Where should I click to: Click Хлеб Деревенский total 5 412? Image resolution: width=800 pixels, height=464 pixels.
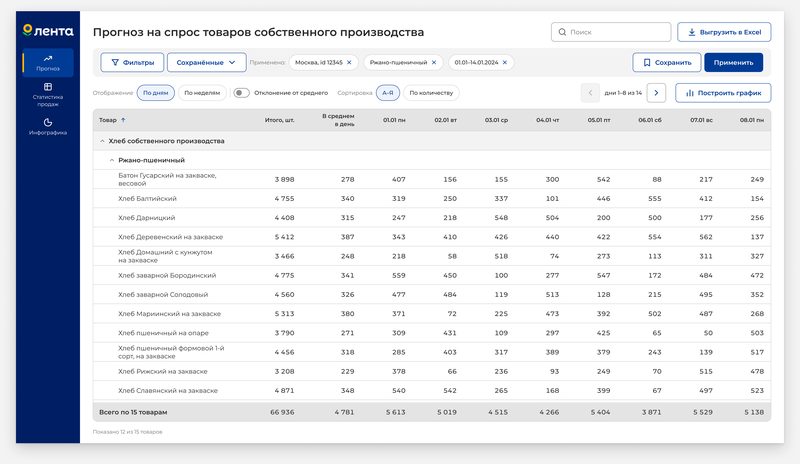pos(284,237)
